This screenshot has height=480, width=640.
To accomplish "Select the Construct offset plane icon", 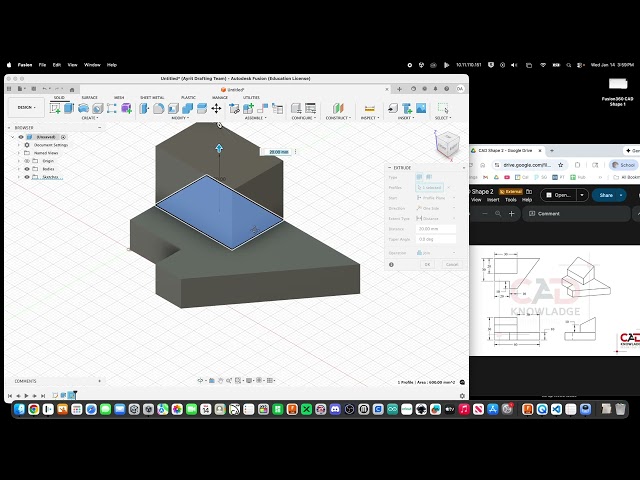I will tap(338, 108).
